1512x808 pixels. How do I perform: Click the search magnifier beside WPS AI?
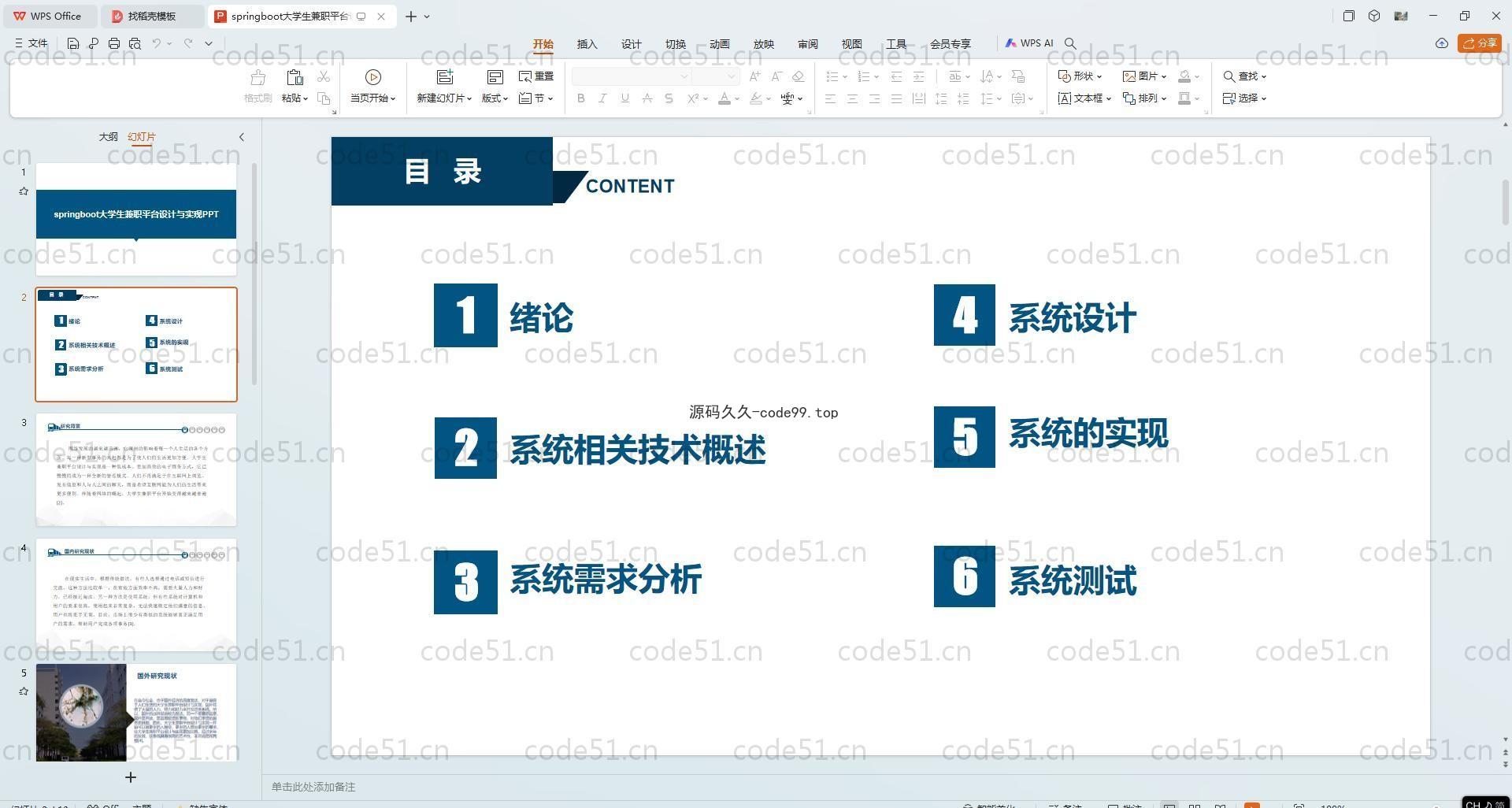pyautogui.click(x=1070, y=43)
